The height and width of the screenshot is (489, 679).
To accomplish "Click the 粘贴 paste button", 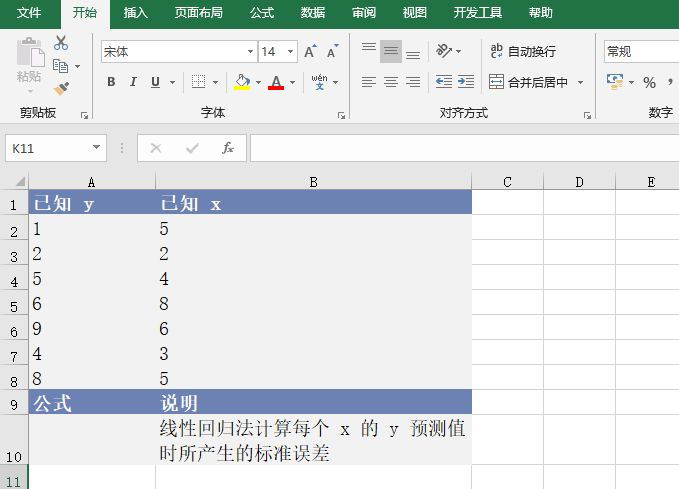I will click(29, 62).
